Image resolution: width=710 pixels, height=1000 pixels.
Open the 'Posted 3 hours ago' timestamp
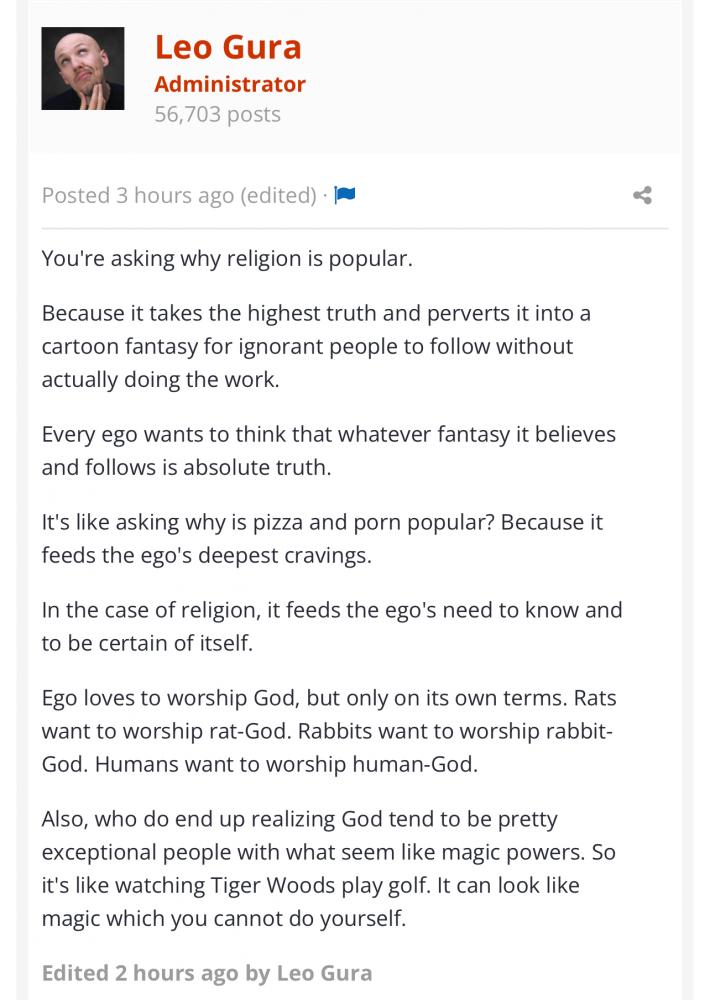tap(138, 195)
